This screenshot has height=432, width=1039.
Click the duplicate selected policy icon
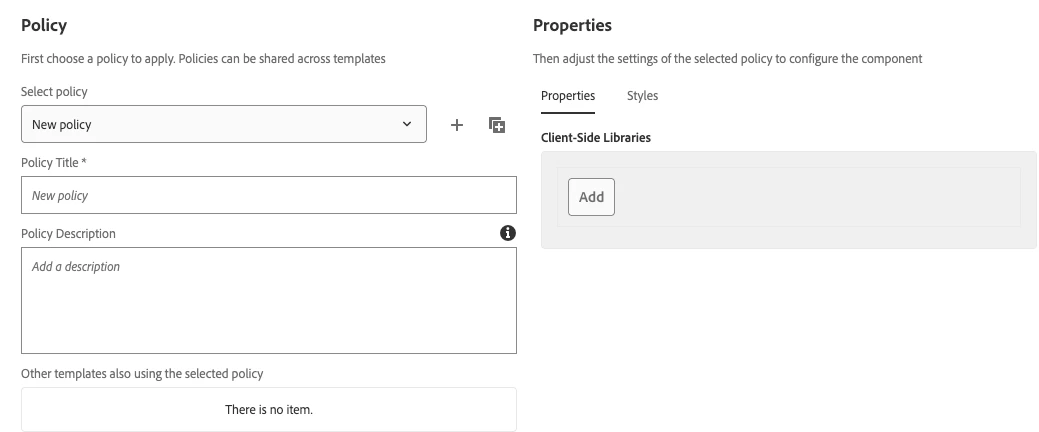pos(497,125)
